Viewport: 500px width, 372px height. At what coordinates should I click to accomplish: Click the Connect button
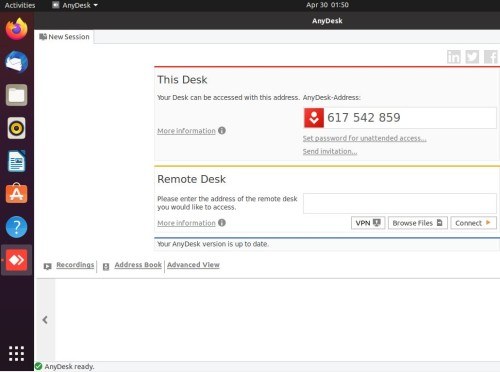(473, 223)
